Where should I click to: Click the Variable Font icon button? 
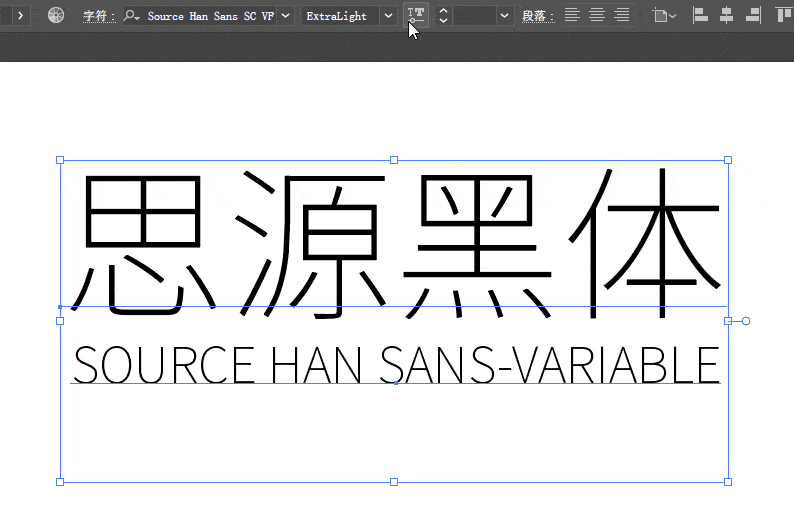pyautogui.click(x=416, y=15)
